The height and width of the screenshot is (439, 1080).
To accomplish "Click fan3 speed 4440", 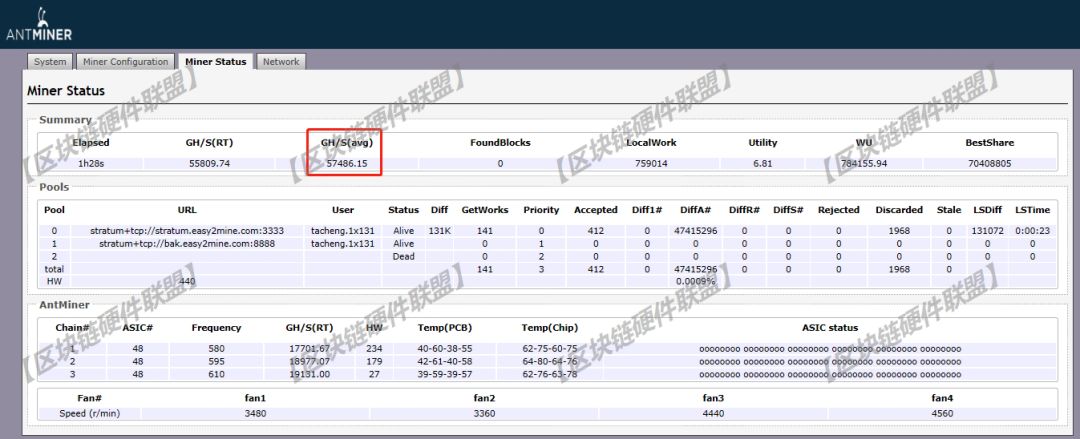I will pyautogui.click(x=713, y=414).
